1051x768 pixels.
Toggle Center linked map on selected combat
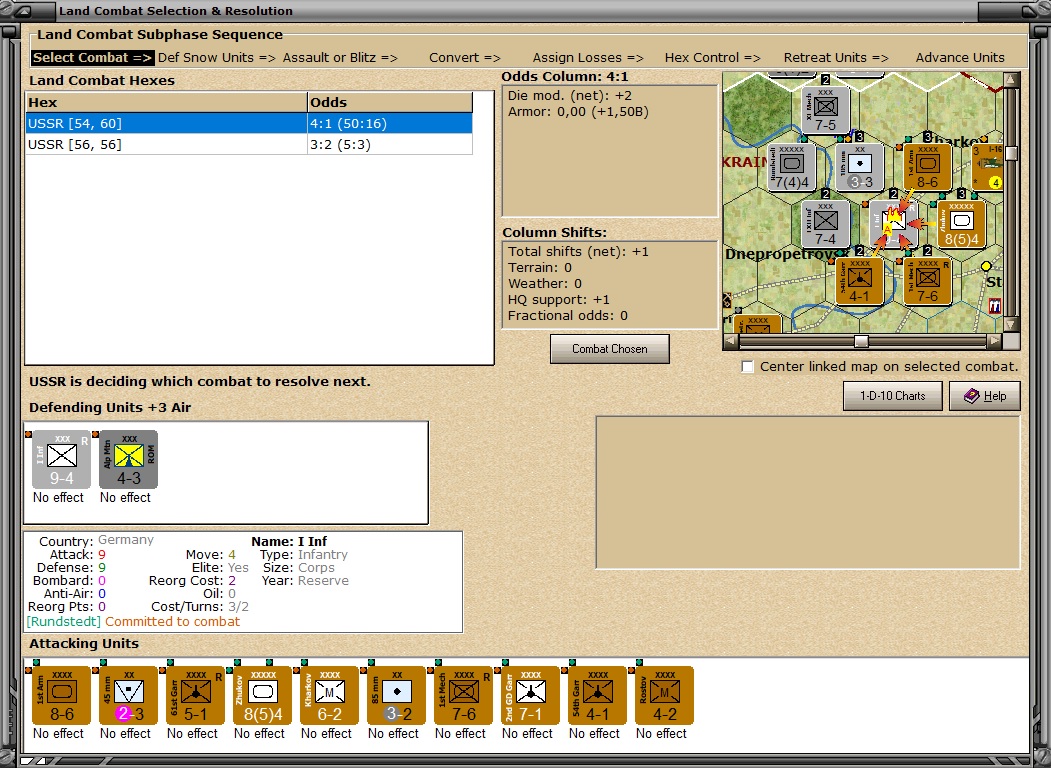tap(747, 367)
